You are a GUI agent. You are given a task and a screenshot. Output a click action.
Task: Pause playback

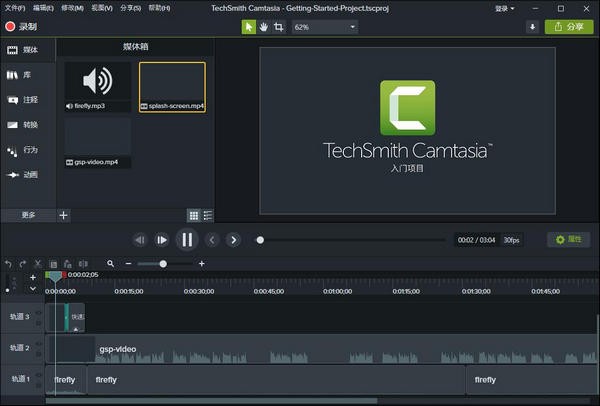click(187, 240)
